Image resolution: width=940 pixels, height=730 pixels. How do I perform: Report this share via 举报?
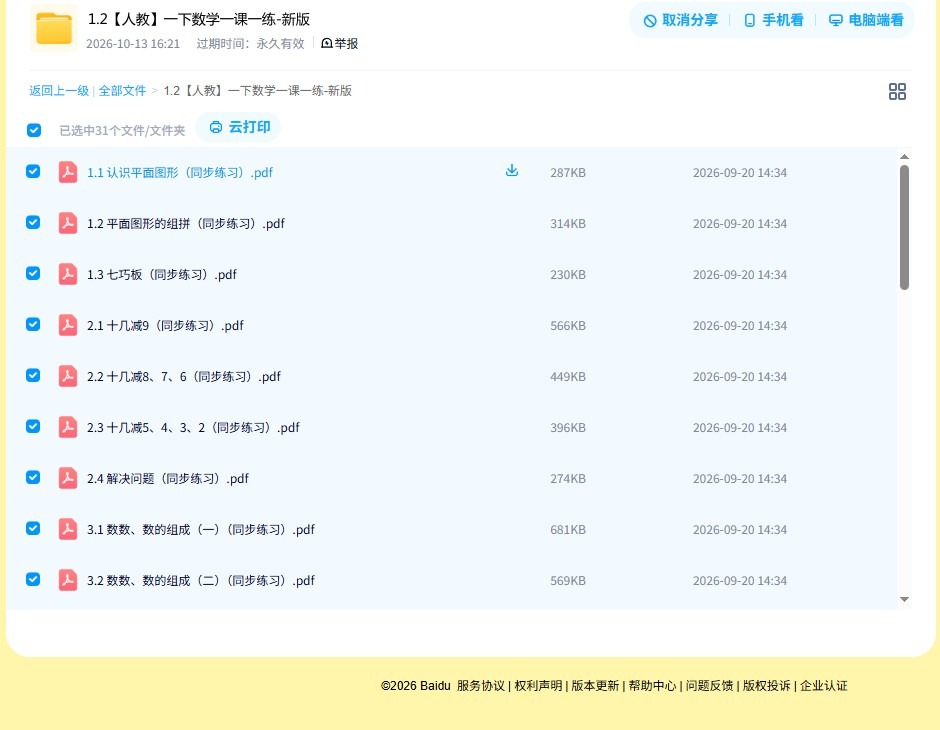(339, 43)
